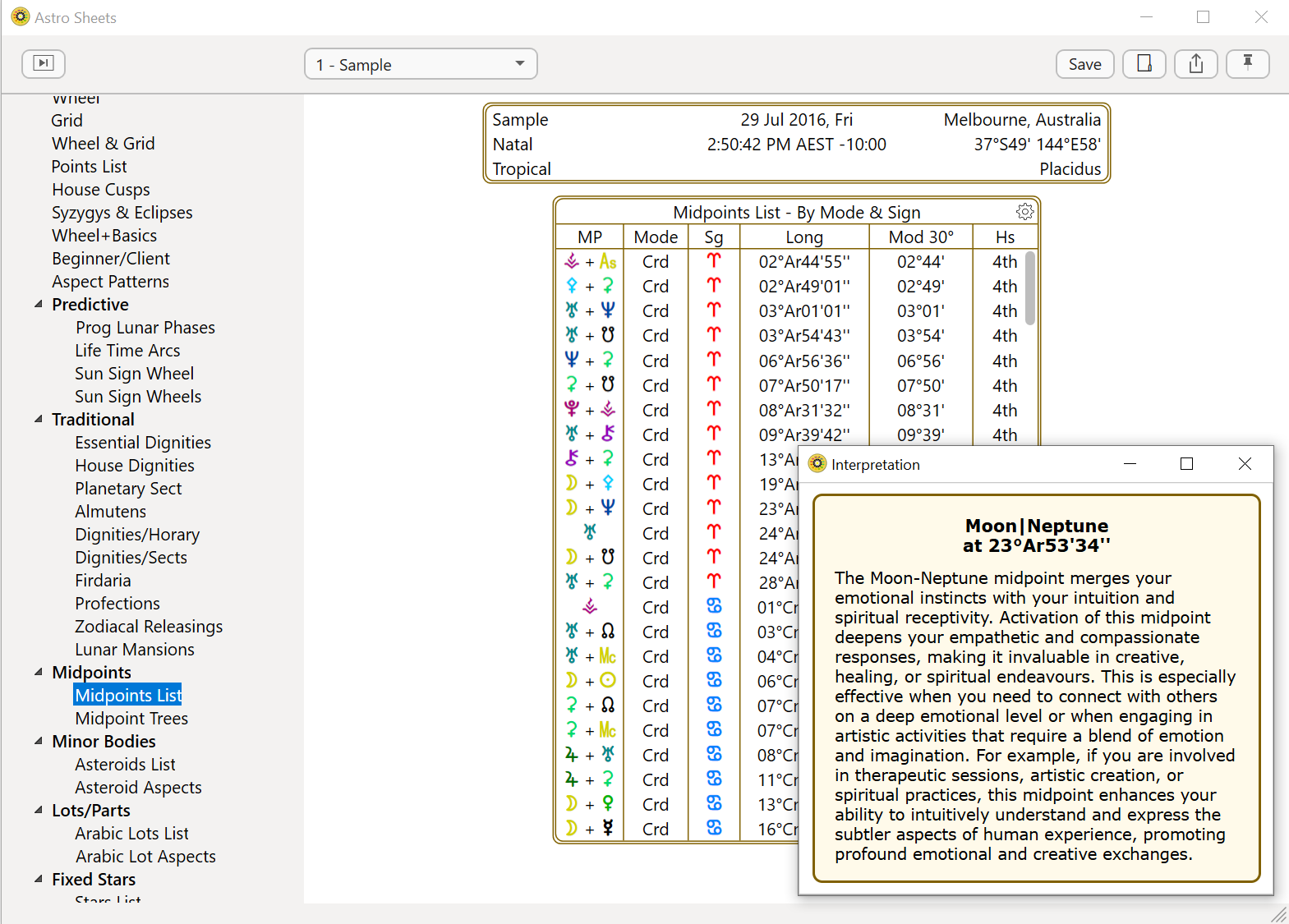Open Asteroids List sheet
Screen dimensions: 1289x924
click(x=125, y=764)
